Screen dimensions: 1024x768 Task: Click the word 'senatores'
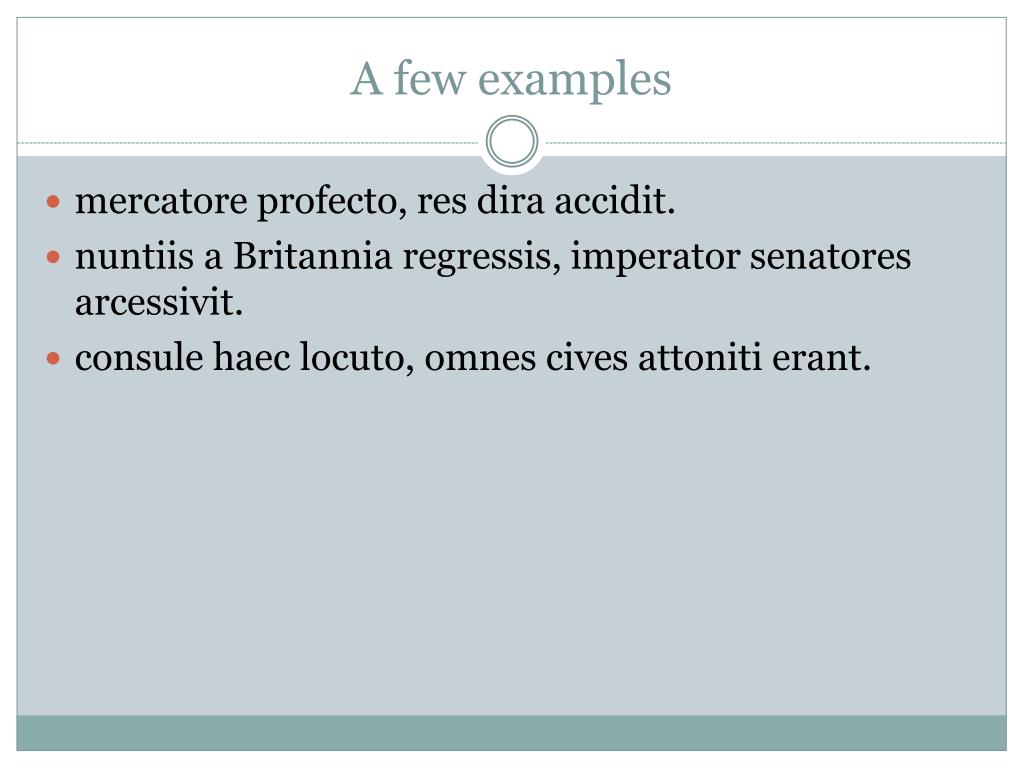(x=830, y=257)
